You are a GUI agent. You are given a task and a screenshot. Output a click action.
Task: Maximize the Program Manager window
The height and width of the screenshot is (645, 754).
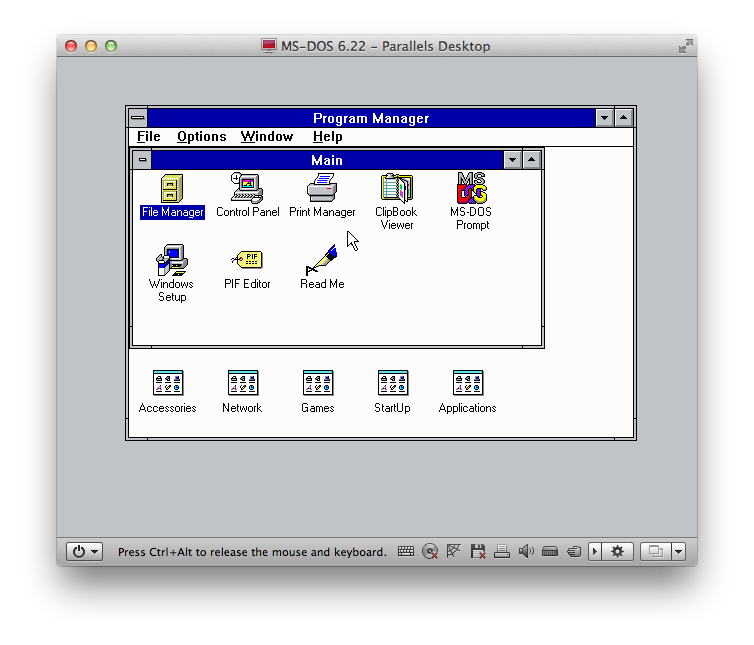624,117
